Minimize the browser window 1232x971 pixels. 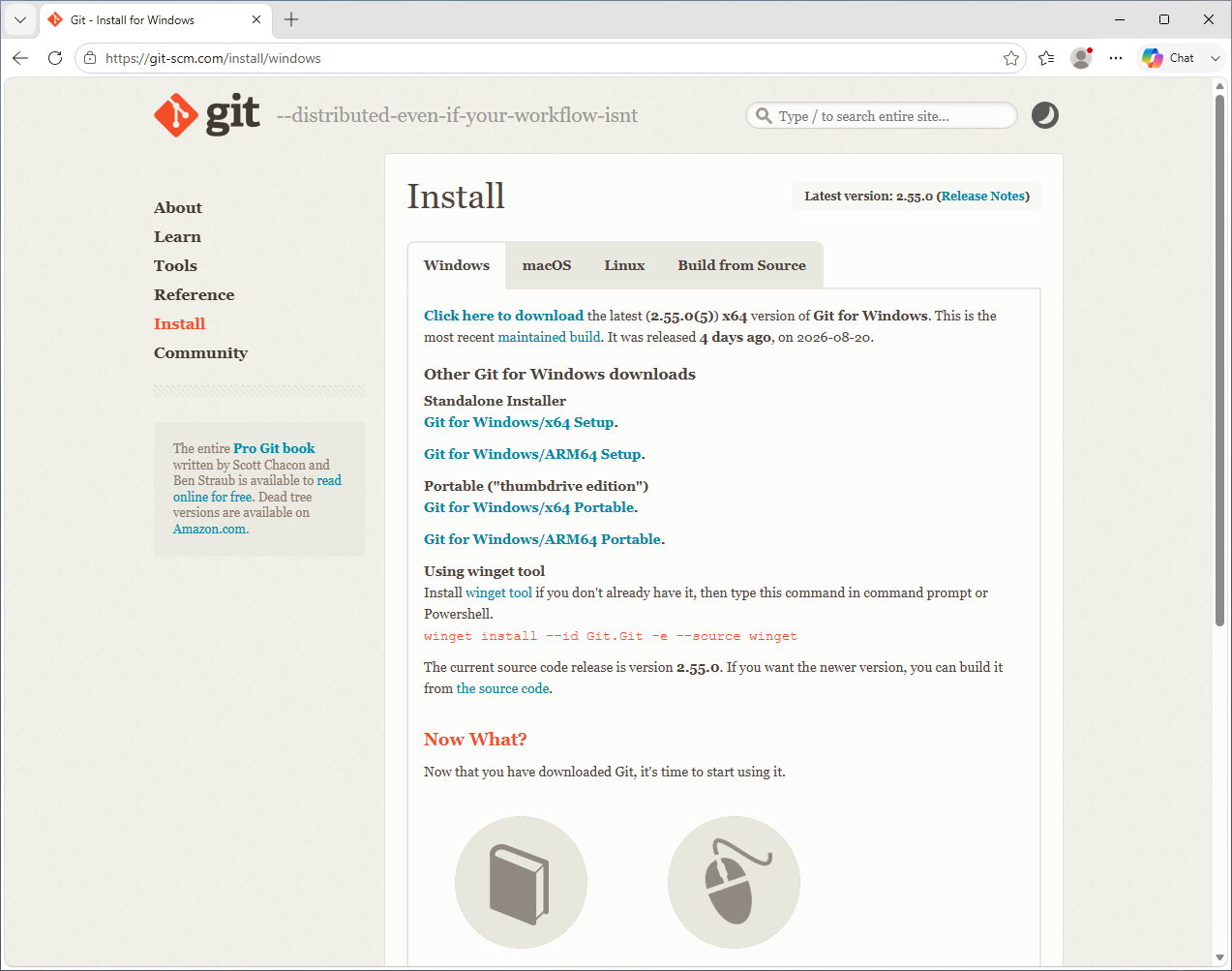[1120, 19]
